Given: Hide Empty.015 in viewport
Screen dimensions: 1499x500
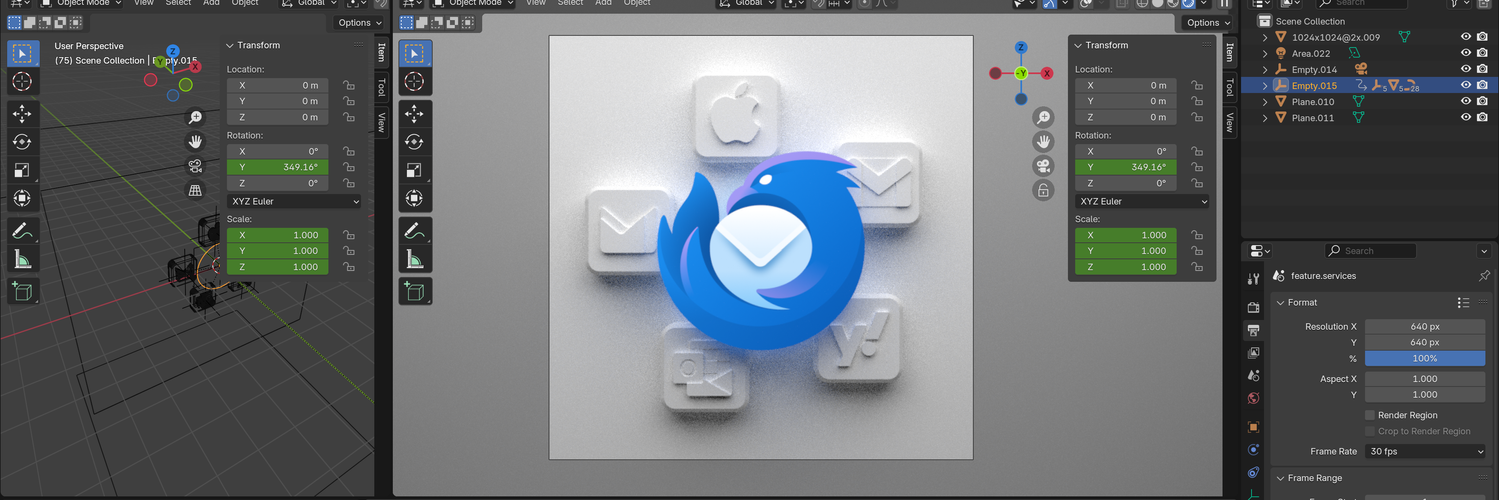Looking at the screenshot, I should [1466, 85].
